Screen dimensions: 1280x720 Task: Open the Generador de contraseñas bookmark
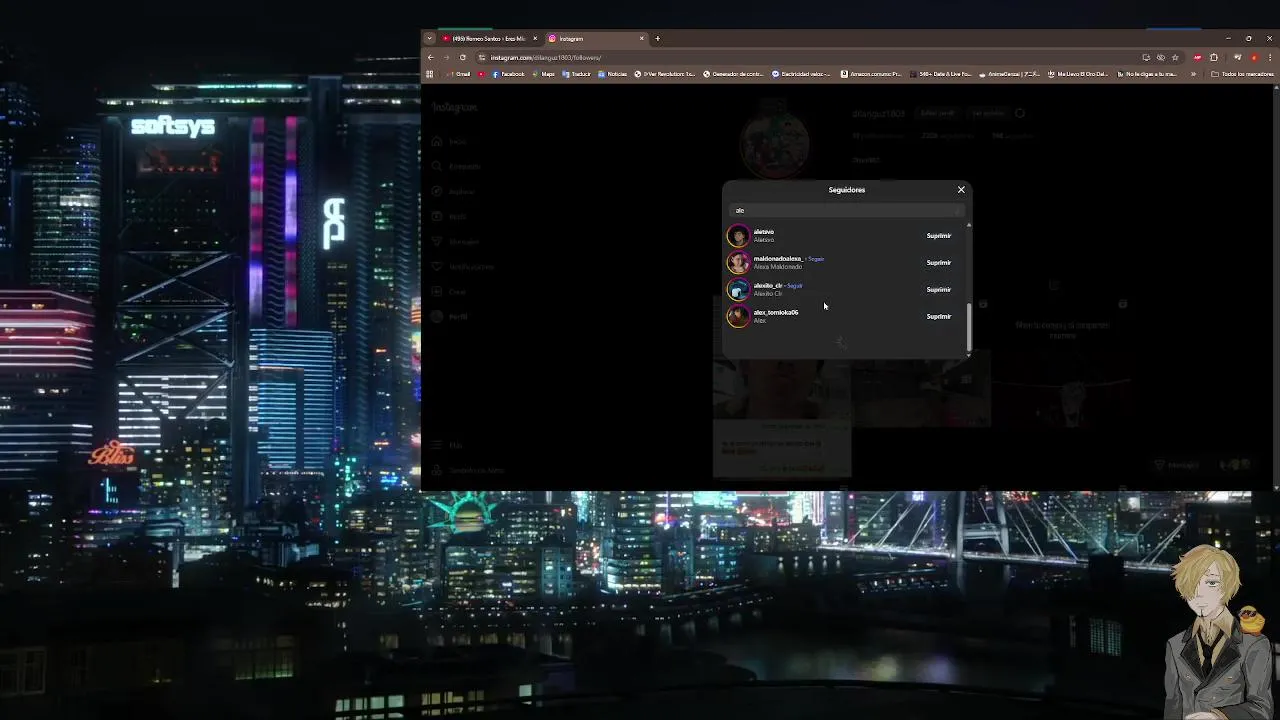[734, 74]
